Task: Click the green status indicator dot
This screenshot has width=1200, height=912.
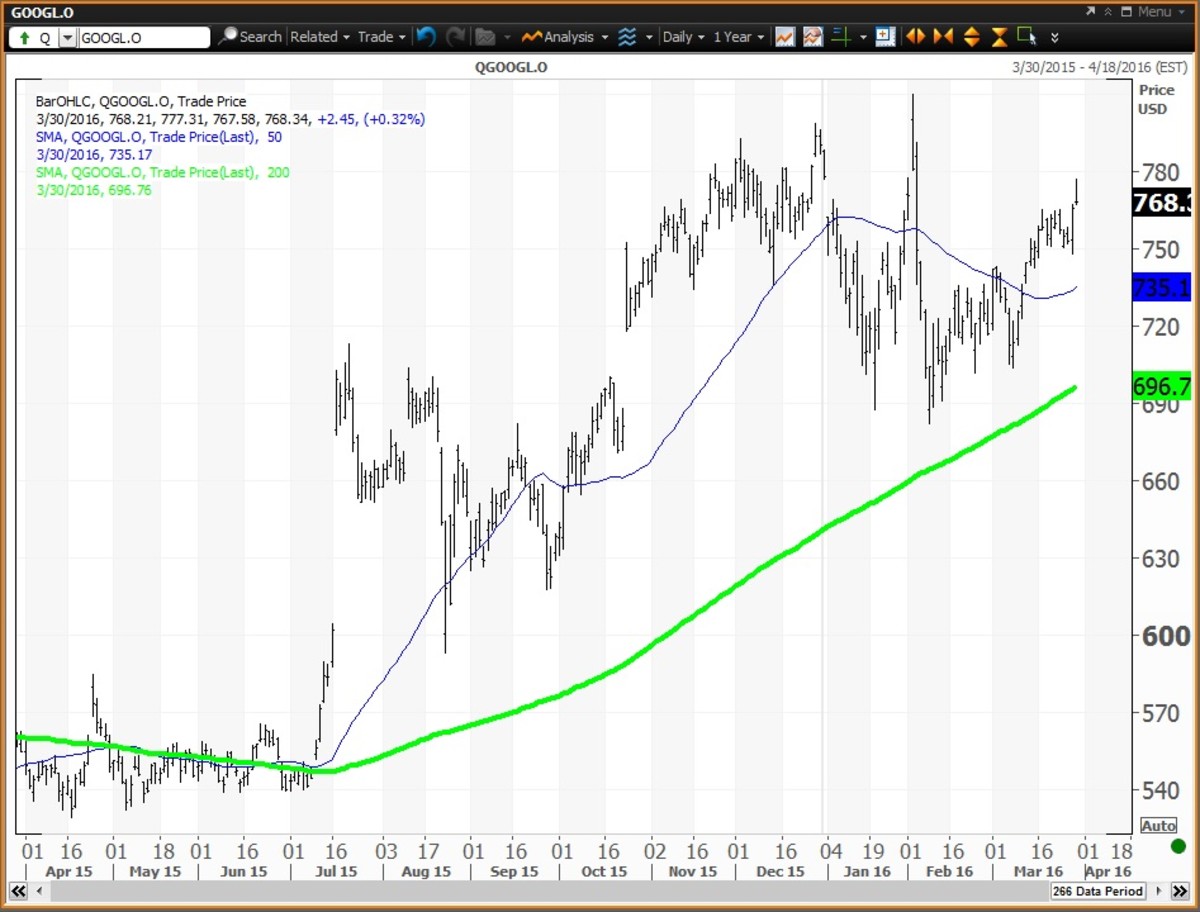Action: tap(1178, 847)
